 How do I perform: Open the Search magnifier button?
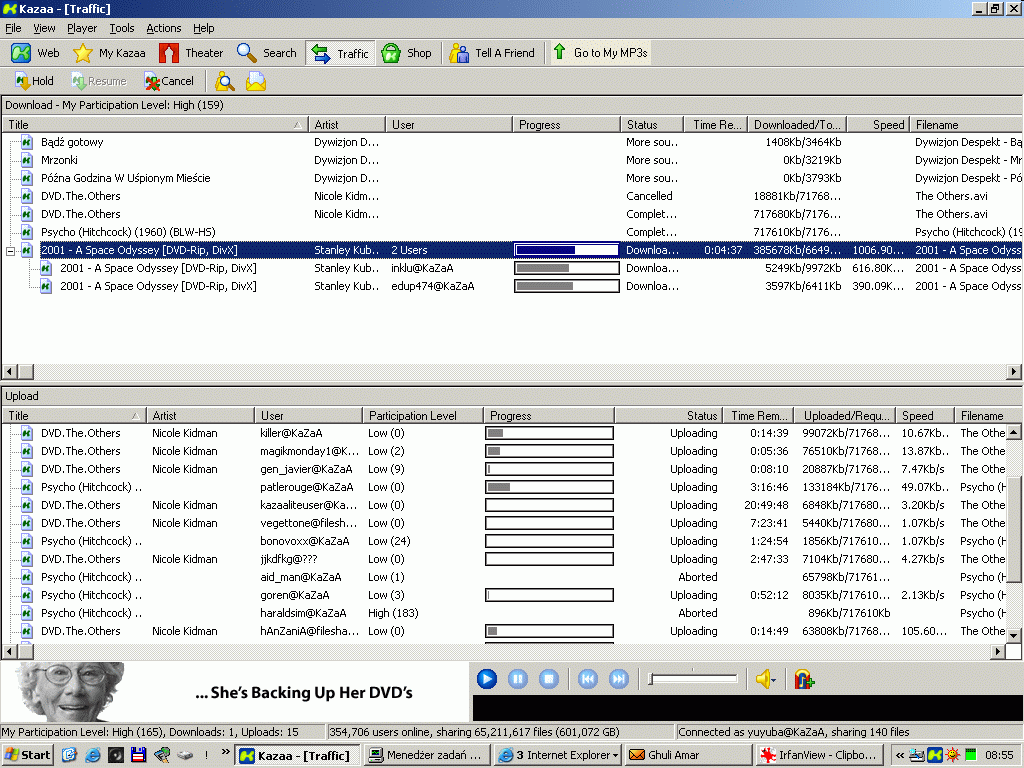tap(266, 53)
